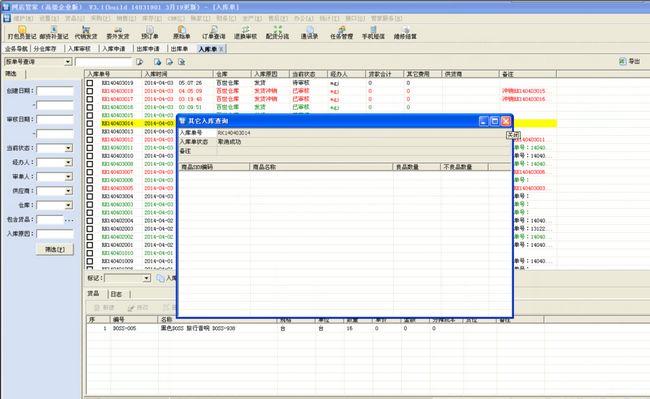Screen dimensions: 650x399
Task: Open the 代销发货 toolbar icon
Action: pyautogui.click(x=86, y=32)
